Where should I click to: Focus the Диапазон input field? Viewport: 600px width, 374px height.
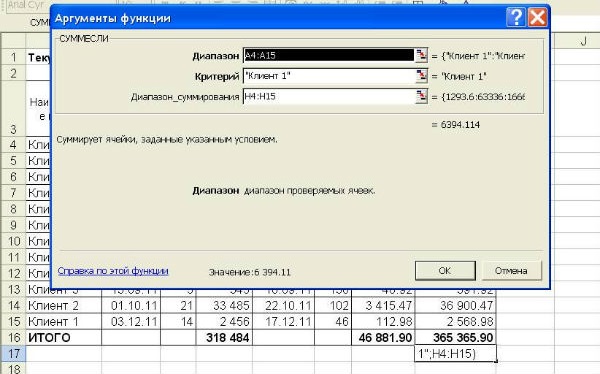pyautogui.click(x=329, y=55)
